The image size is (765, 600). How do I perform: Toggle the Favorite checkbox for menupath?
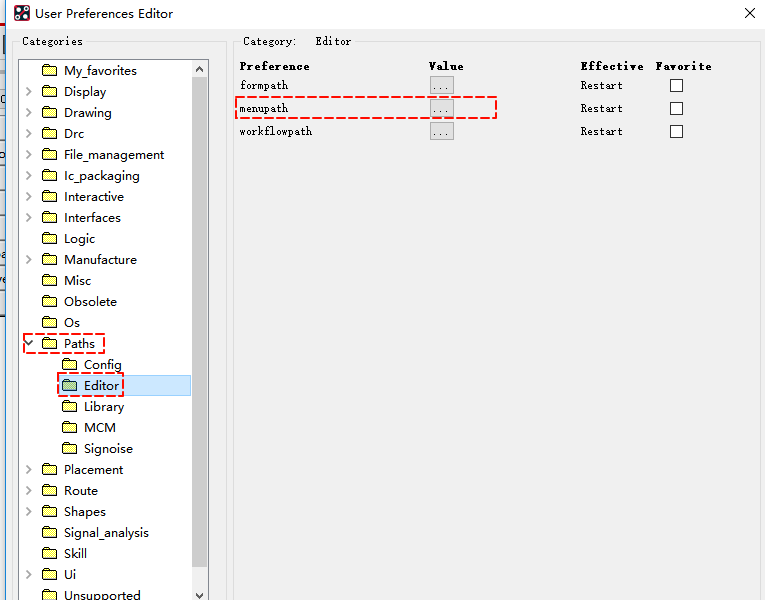(676, 109)
